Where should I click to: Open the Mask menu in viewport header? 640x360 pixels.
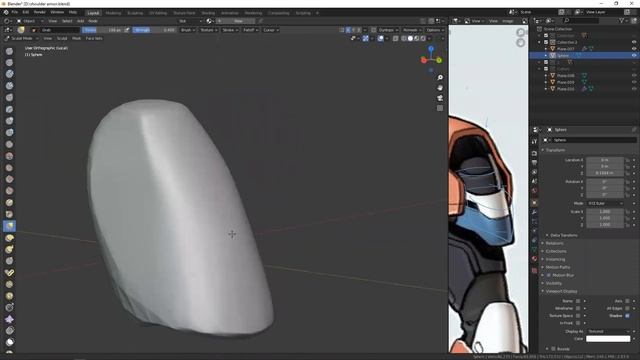76,38
